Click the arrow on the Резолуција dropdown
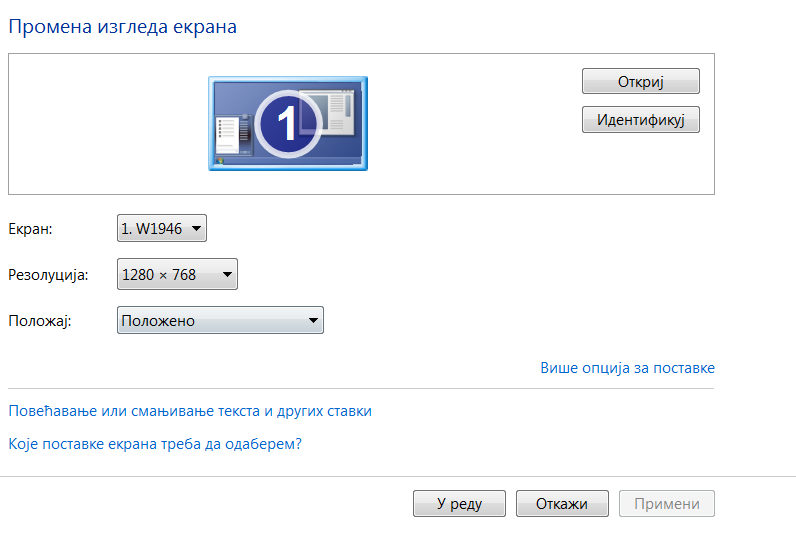 (x=227, y=274)
